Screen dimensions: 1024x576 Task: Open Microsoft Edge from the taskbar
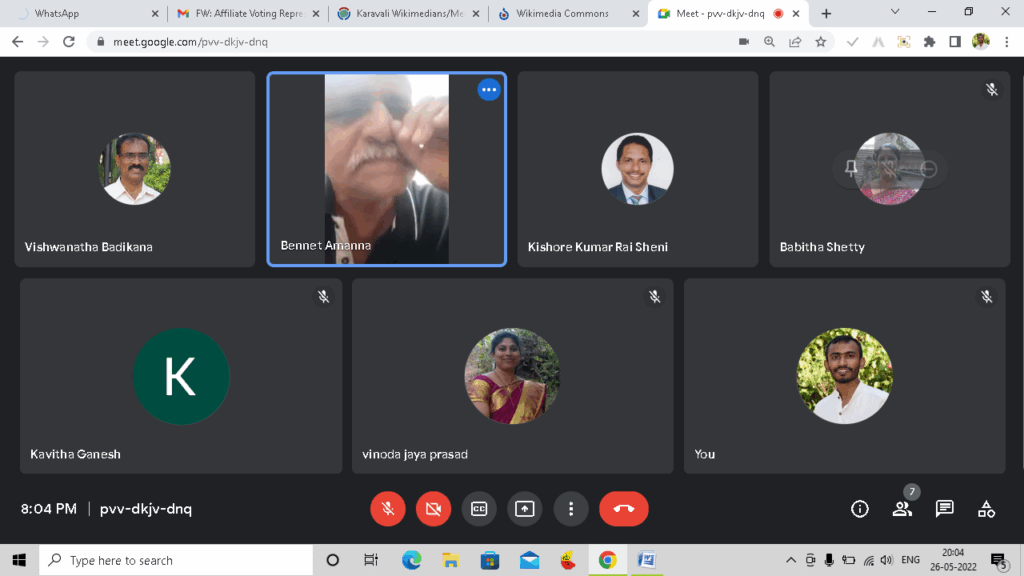(x=412, y=560)
